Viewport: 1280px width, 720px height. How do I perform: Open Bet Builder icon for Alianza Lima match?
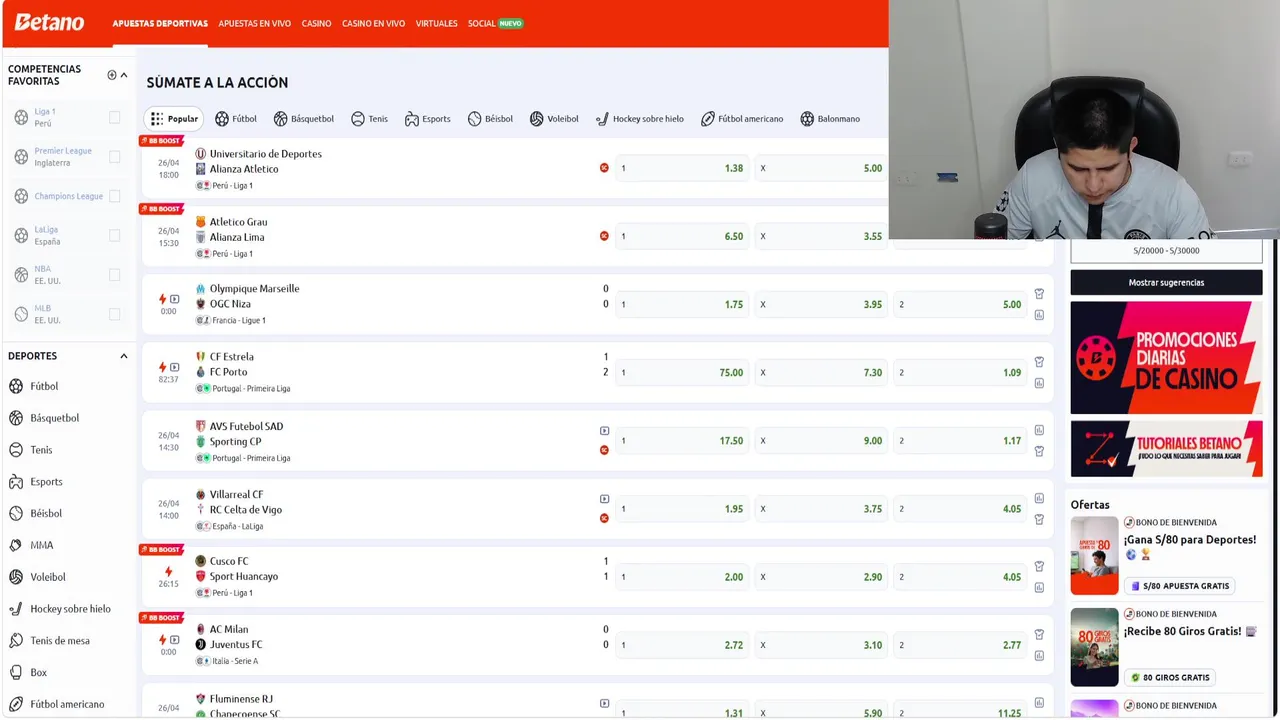coord(604,236)
